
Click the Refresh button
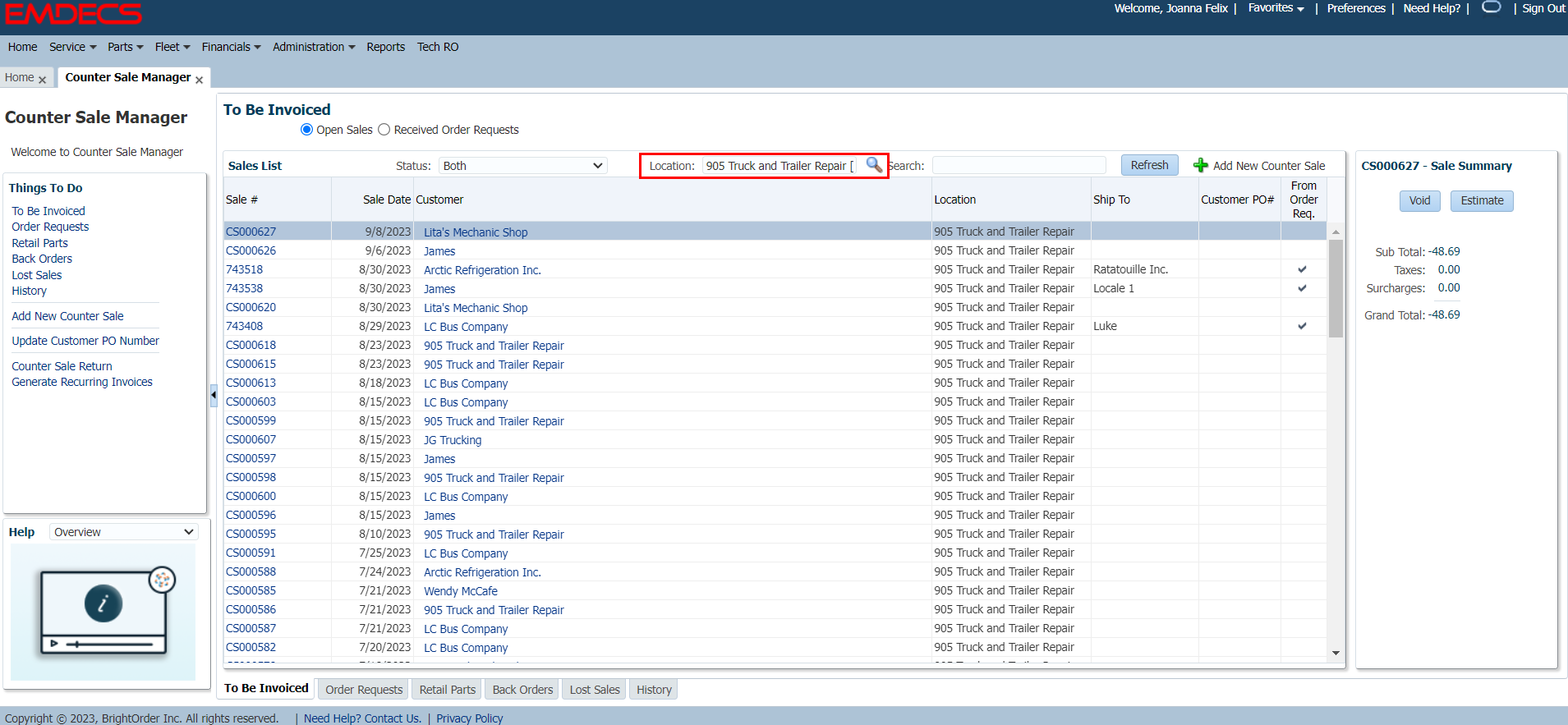pos(1149,165)
